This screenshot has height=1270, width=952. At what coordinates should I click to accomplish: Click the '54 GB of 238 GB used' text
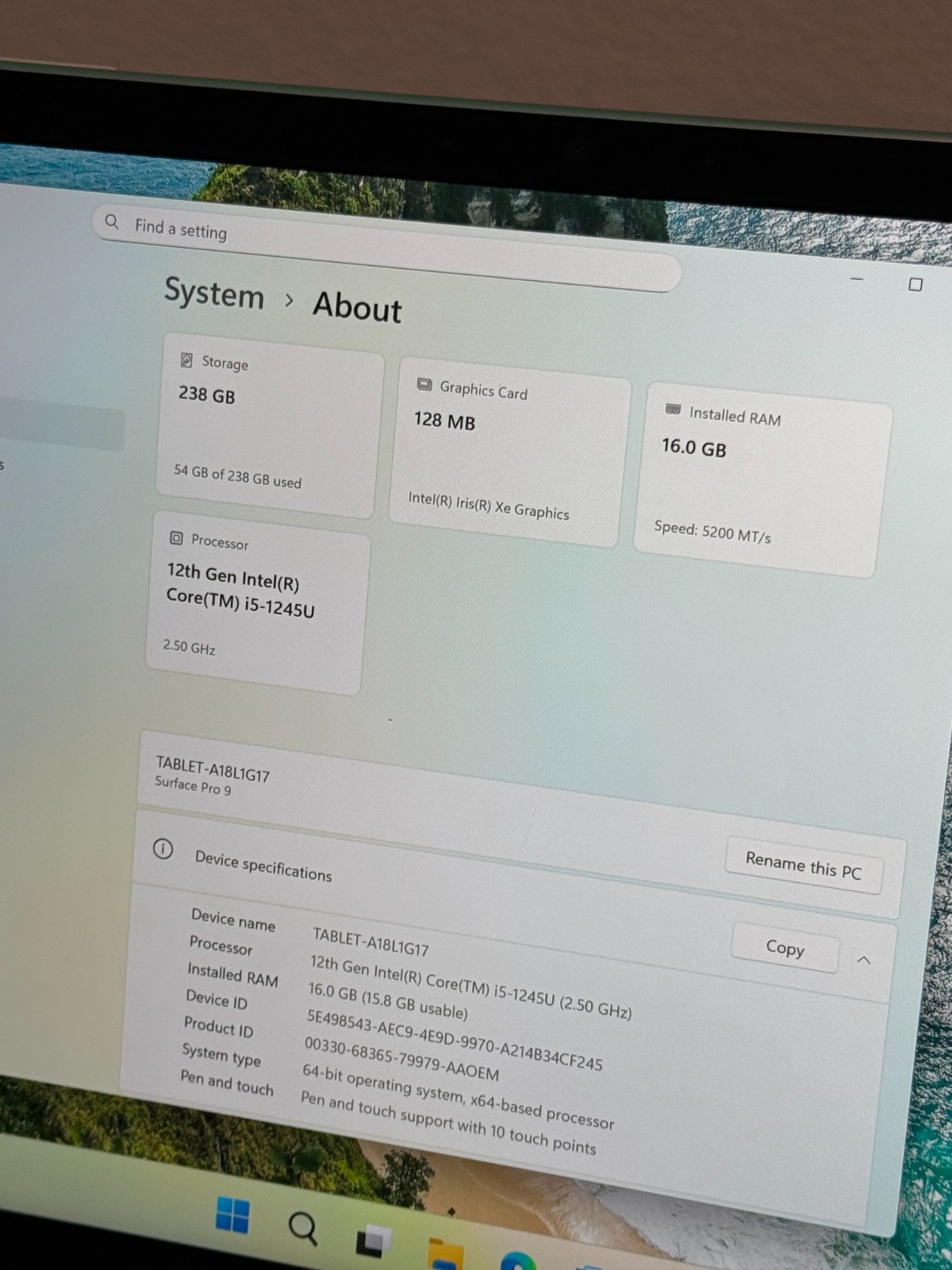coord(237,476)
